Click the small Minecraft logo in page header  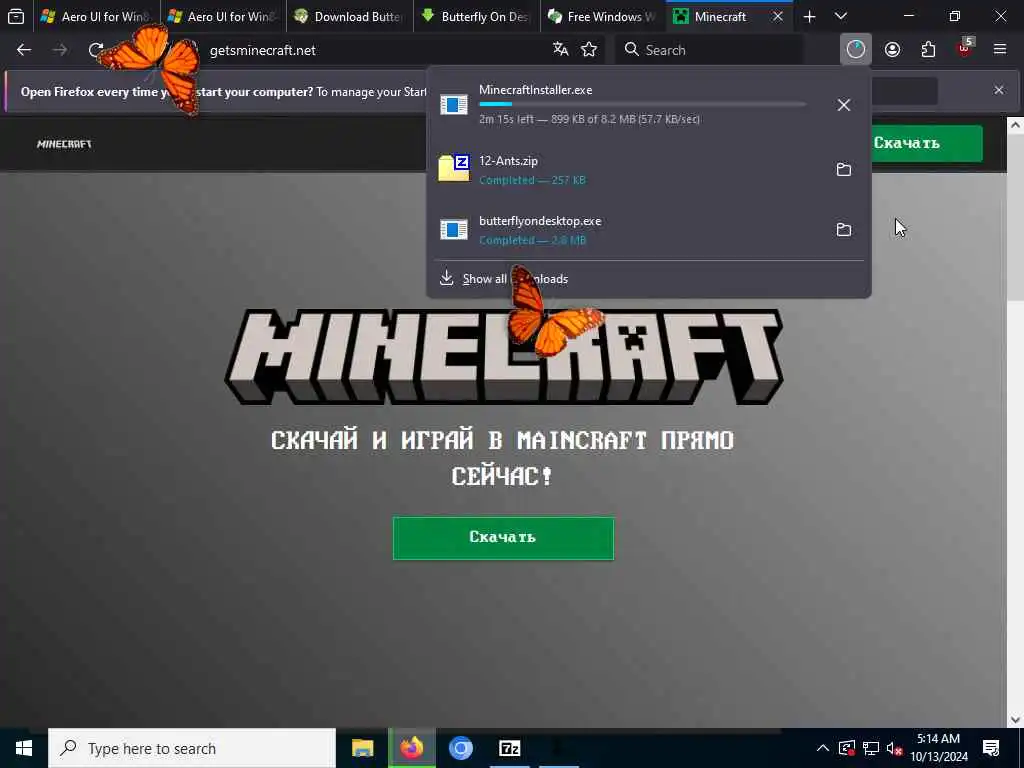coord(64,144)
